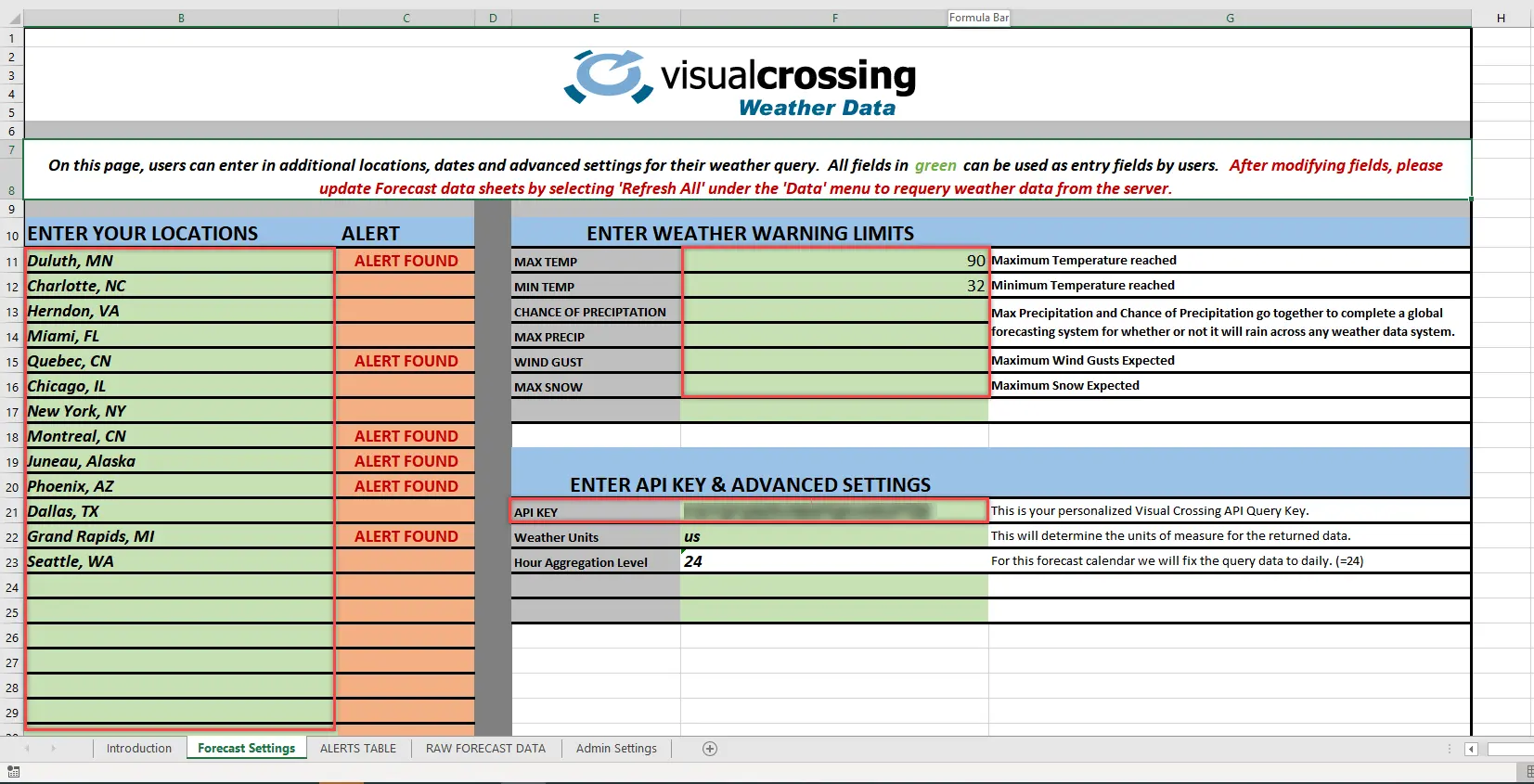Select column header G
This screenshot has width=1534, height=784.
pyautogui.click(x=1230, y=18)
